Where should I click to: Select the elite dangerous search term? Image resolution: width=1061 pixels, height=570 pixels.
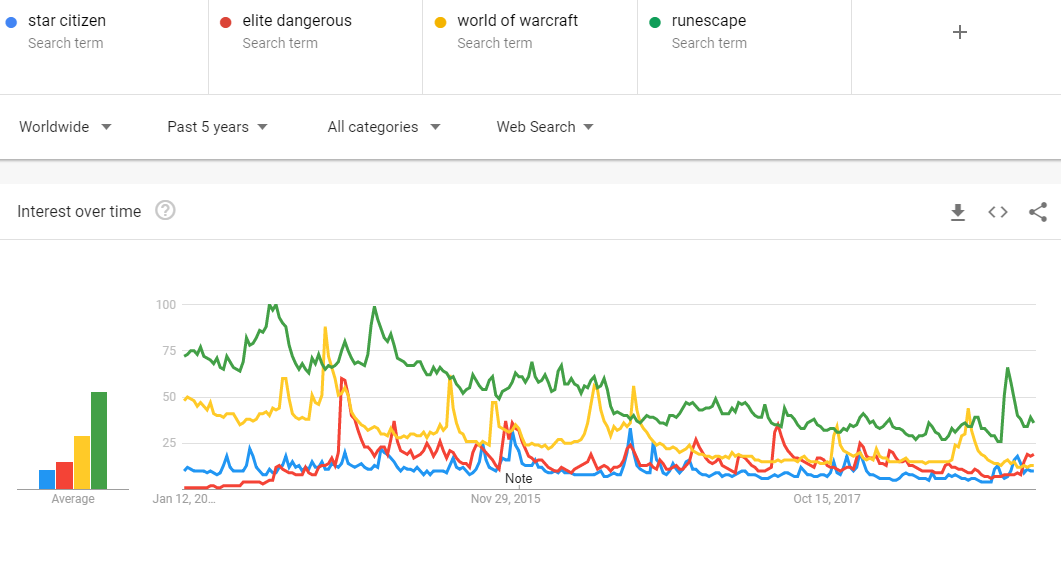[x=297, y=21]
